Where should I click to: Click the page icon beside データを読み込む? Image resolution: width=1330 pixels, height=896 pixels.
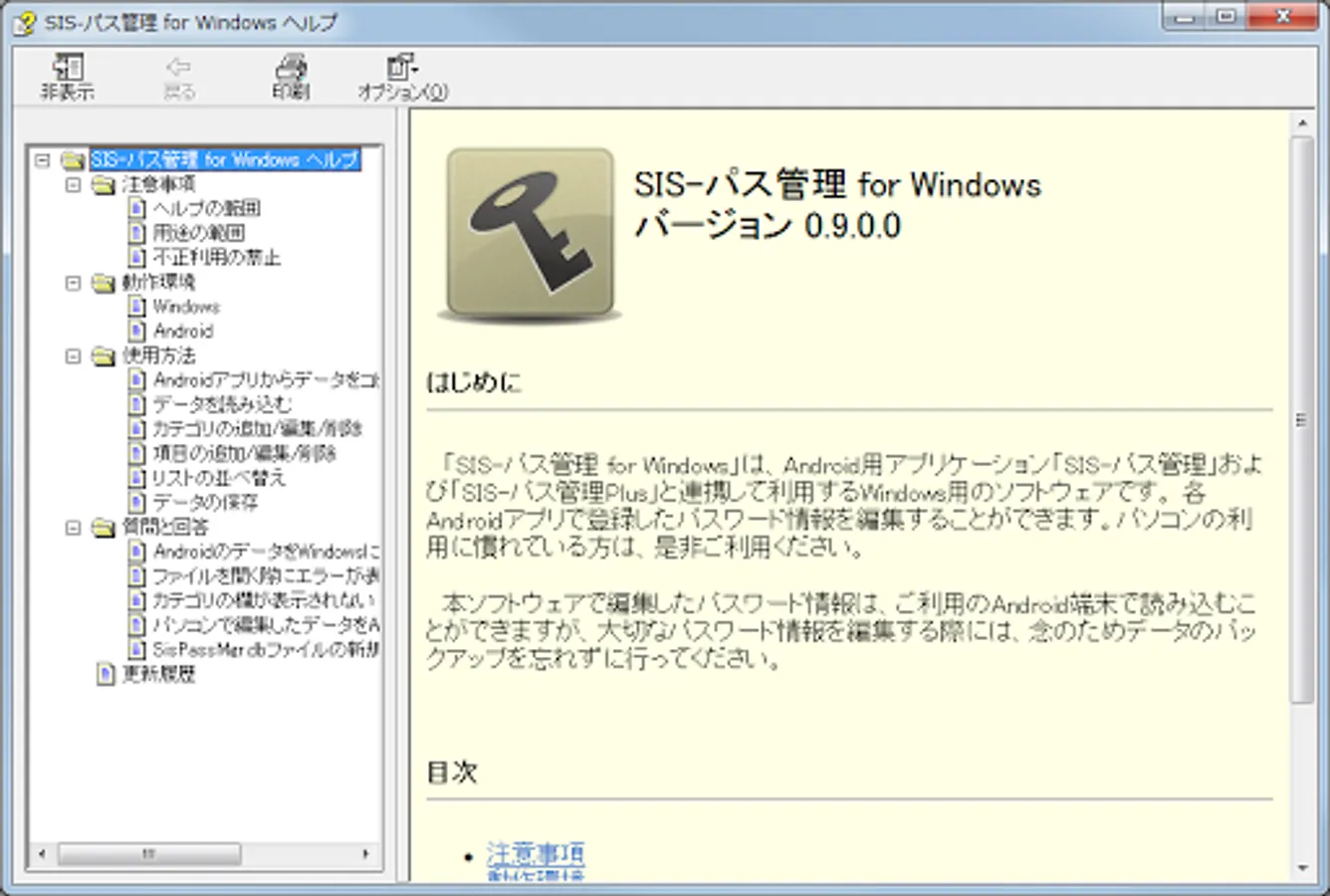136,404
